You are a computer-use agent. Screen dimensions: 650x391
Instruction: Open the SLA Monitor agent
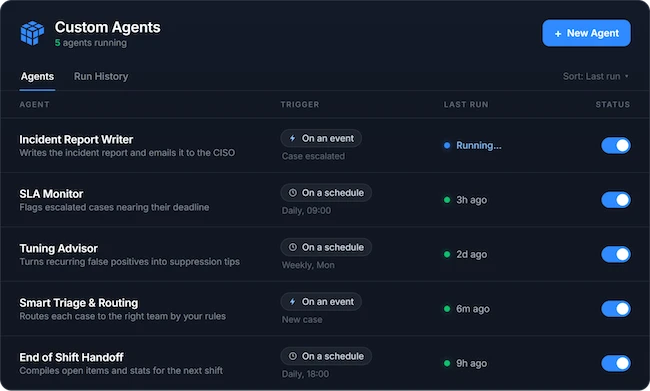[x=51, y=194]
